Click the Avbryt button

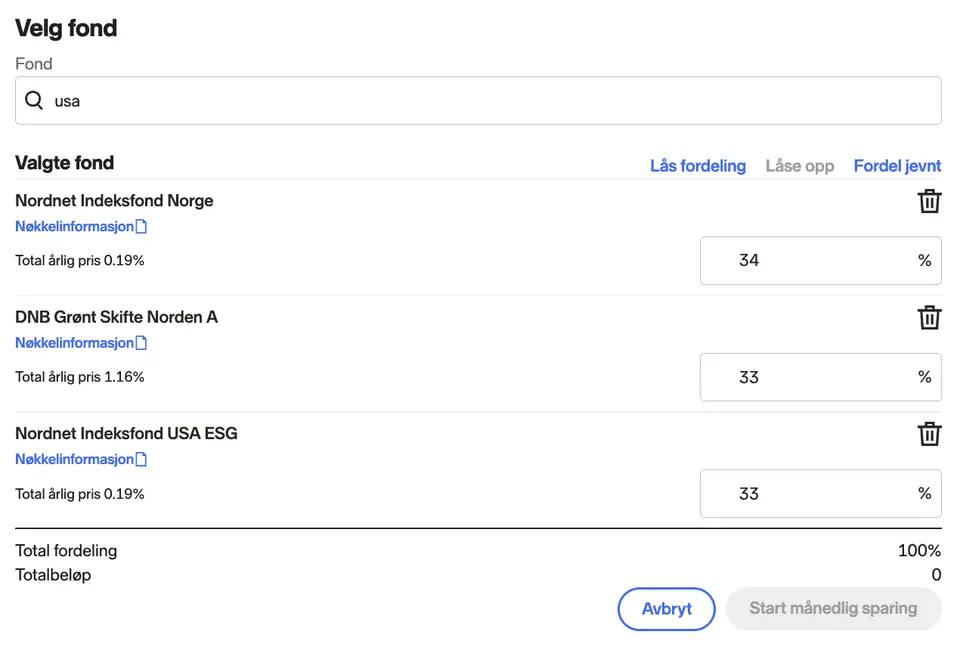point(666,609)
